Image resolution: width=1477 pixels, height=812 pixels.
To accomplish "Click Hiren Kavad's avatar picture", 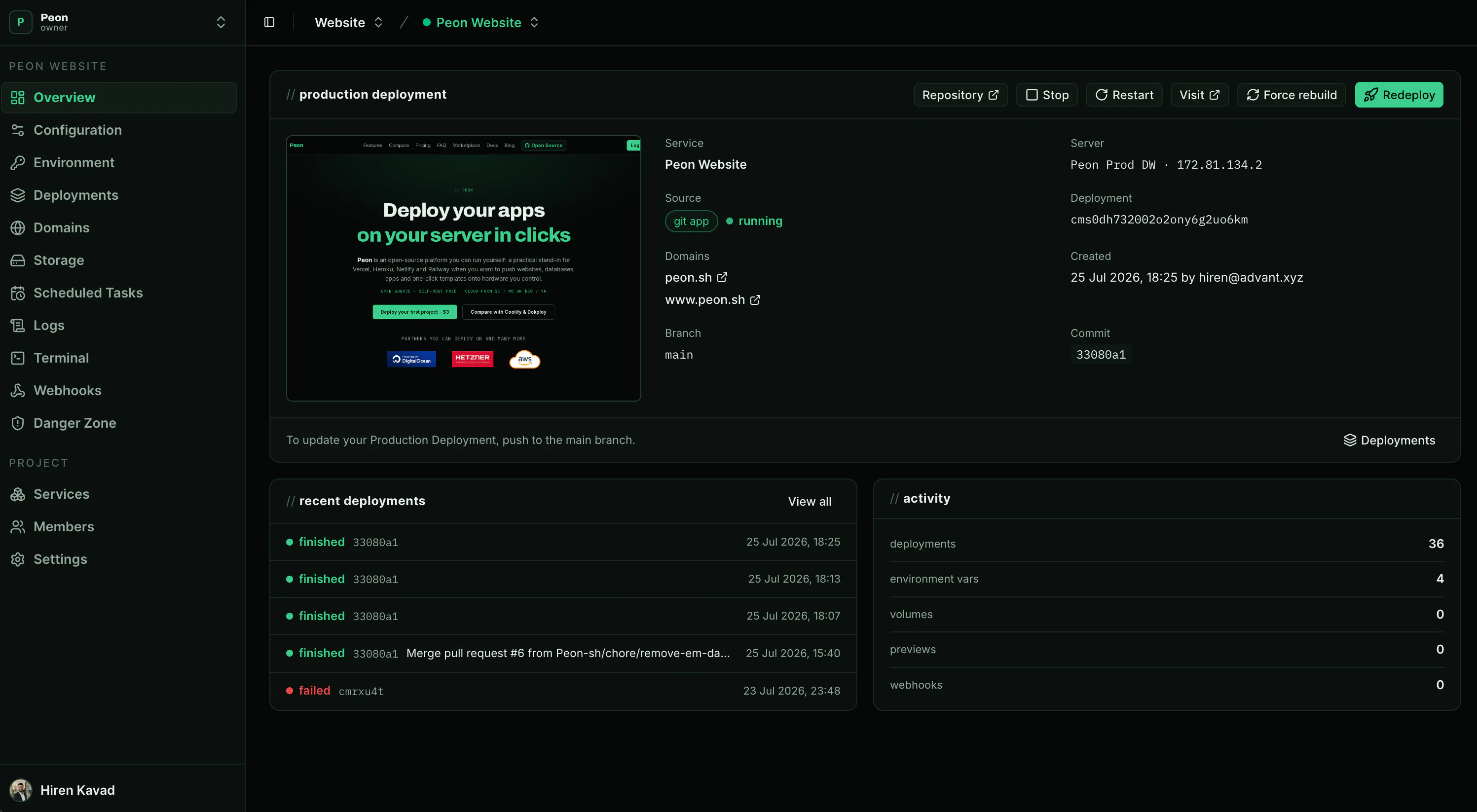I will 21,790.
